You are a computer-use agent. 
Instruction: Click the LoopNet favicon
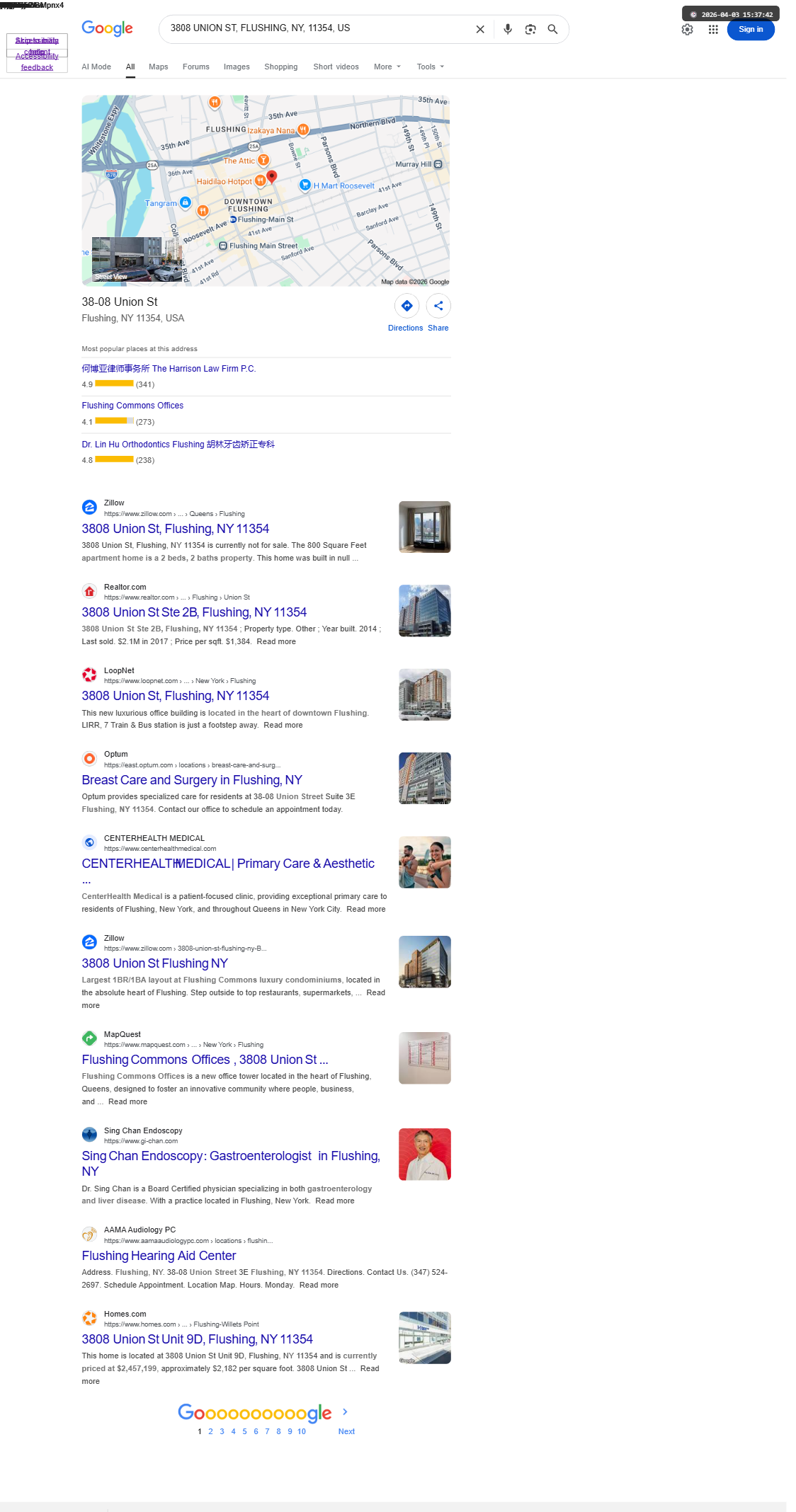tap(89, 675)
